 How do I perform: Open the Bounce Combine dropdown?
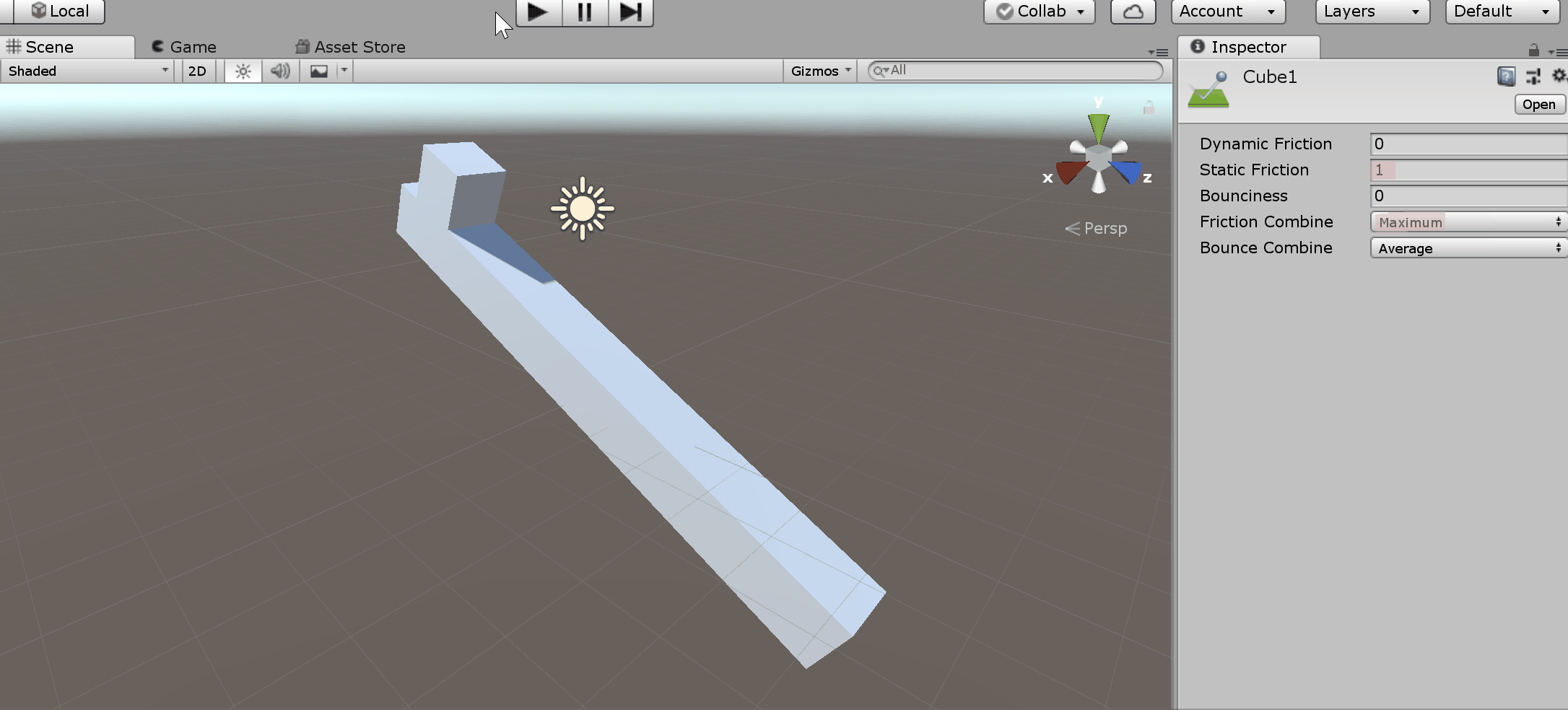(x=1467, y=247)
